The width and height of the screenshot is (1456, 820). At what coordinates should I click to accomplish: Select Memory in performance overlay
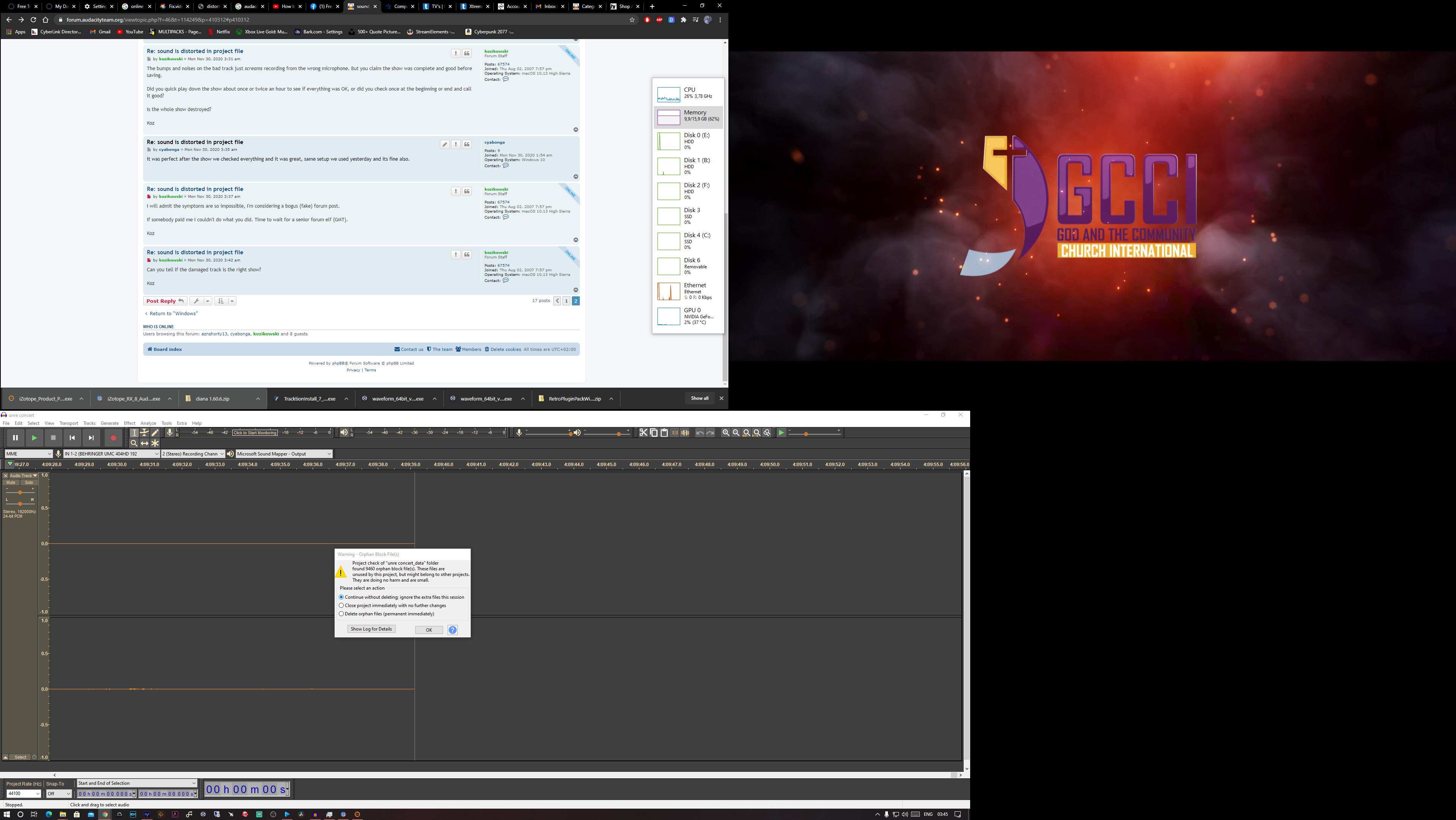tap(689, 117)
